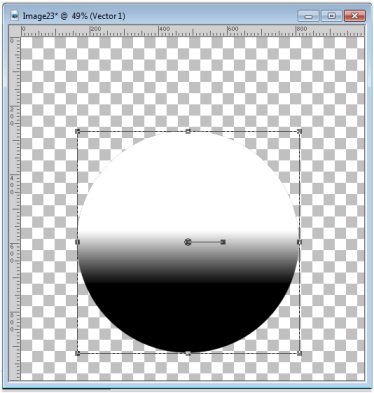Click the bottom-center selection handle

pos(188,353)
